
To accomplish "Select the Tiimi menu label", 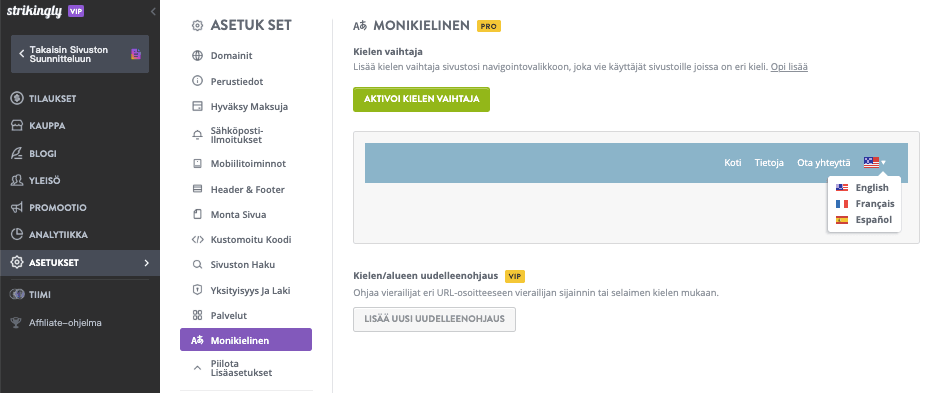I will pyautogui.click(x=39, y=295).
